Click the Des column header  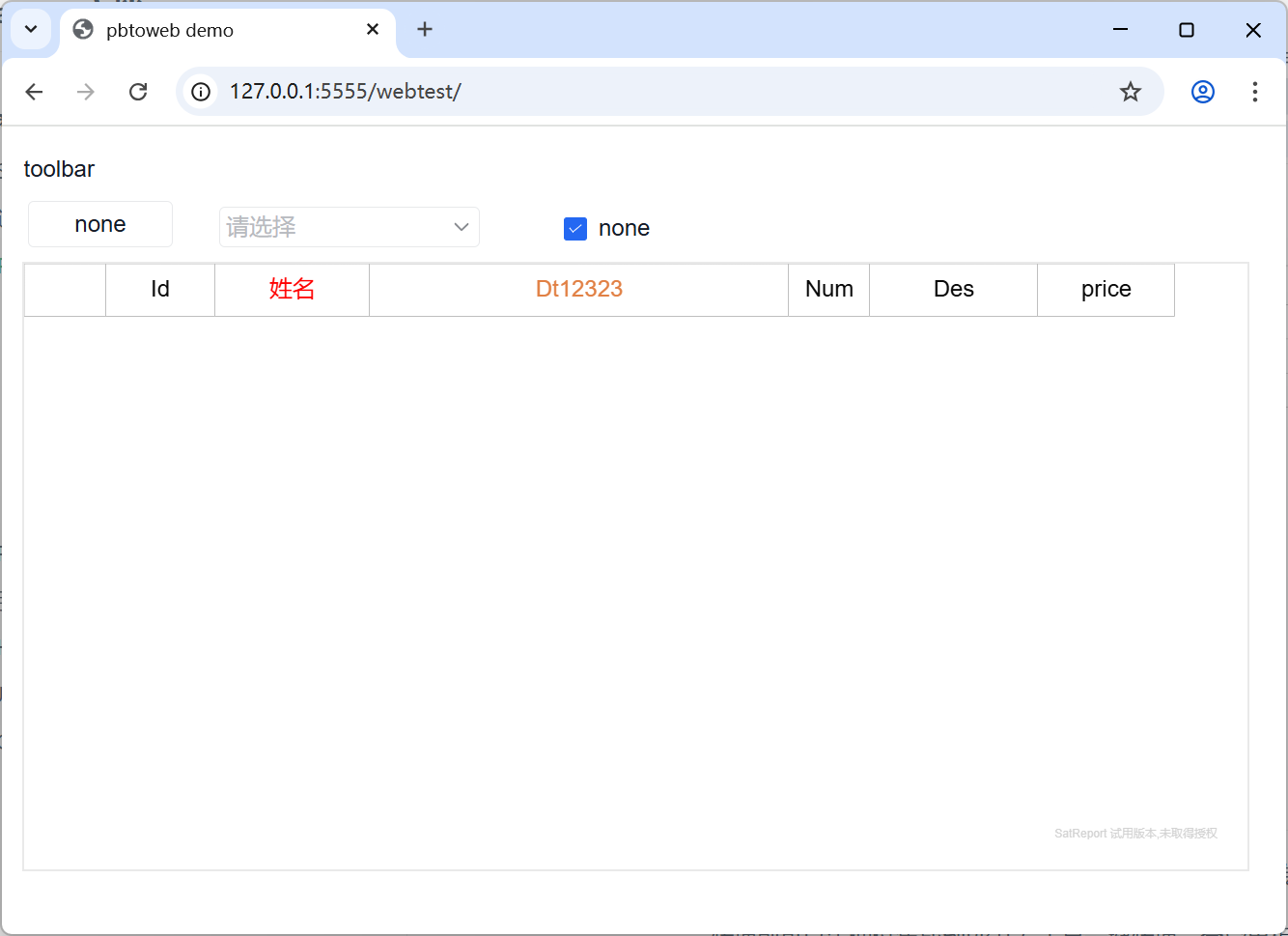[953, 290]
